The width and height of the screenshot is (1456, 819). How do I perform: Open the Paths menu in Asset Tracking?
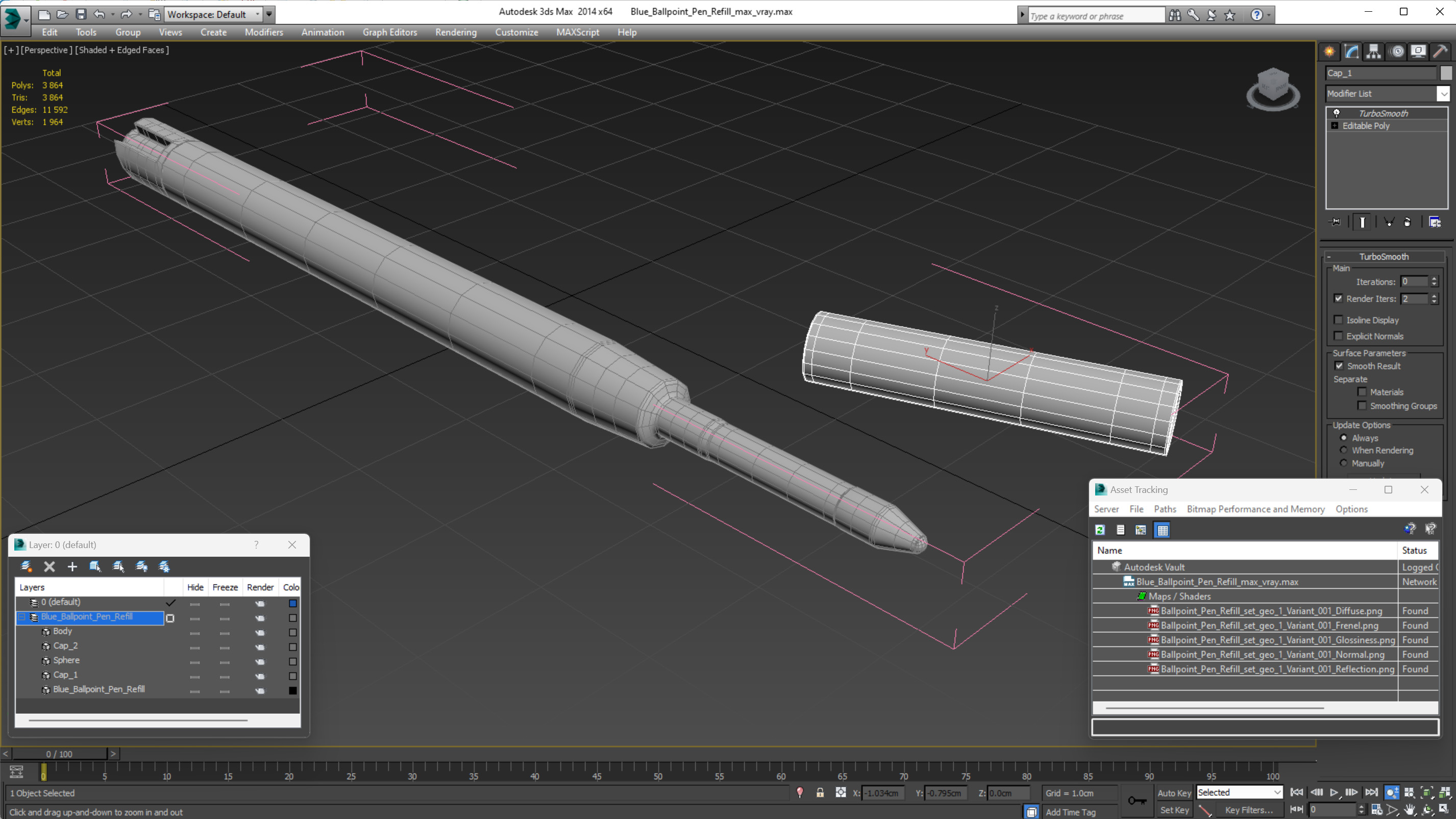pyautogui.click(x=1165, y=509)
